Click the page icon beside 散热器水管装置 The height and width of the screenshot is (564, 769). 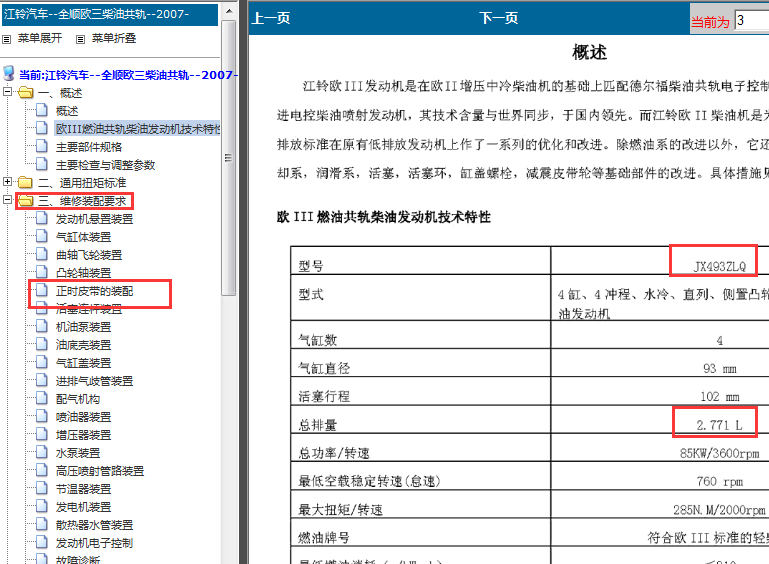click(42, 524)
